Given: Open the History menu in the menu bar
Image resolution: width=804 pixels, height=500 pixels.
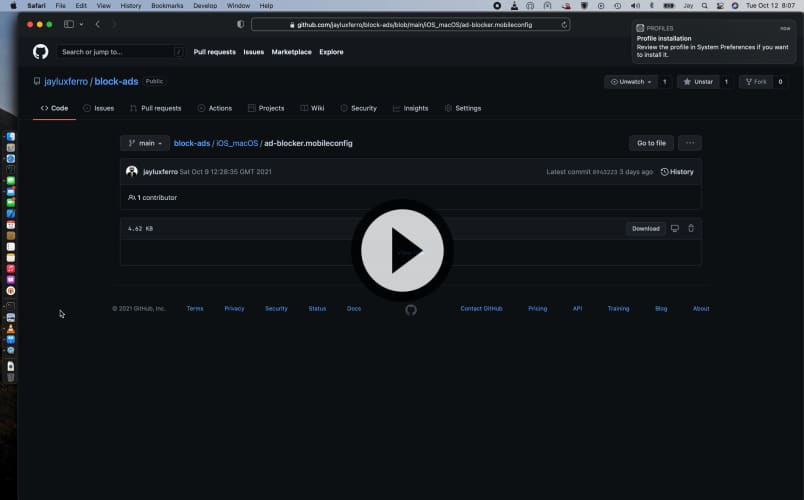Looking at the screenshot, I should [x=130, y=6].
